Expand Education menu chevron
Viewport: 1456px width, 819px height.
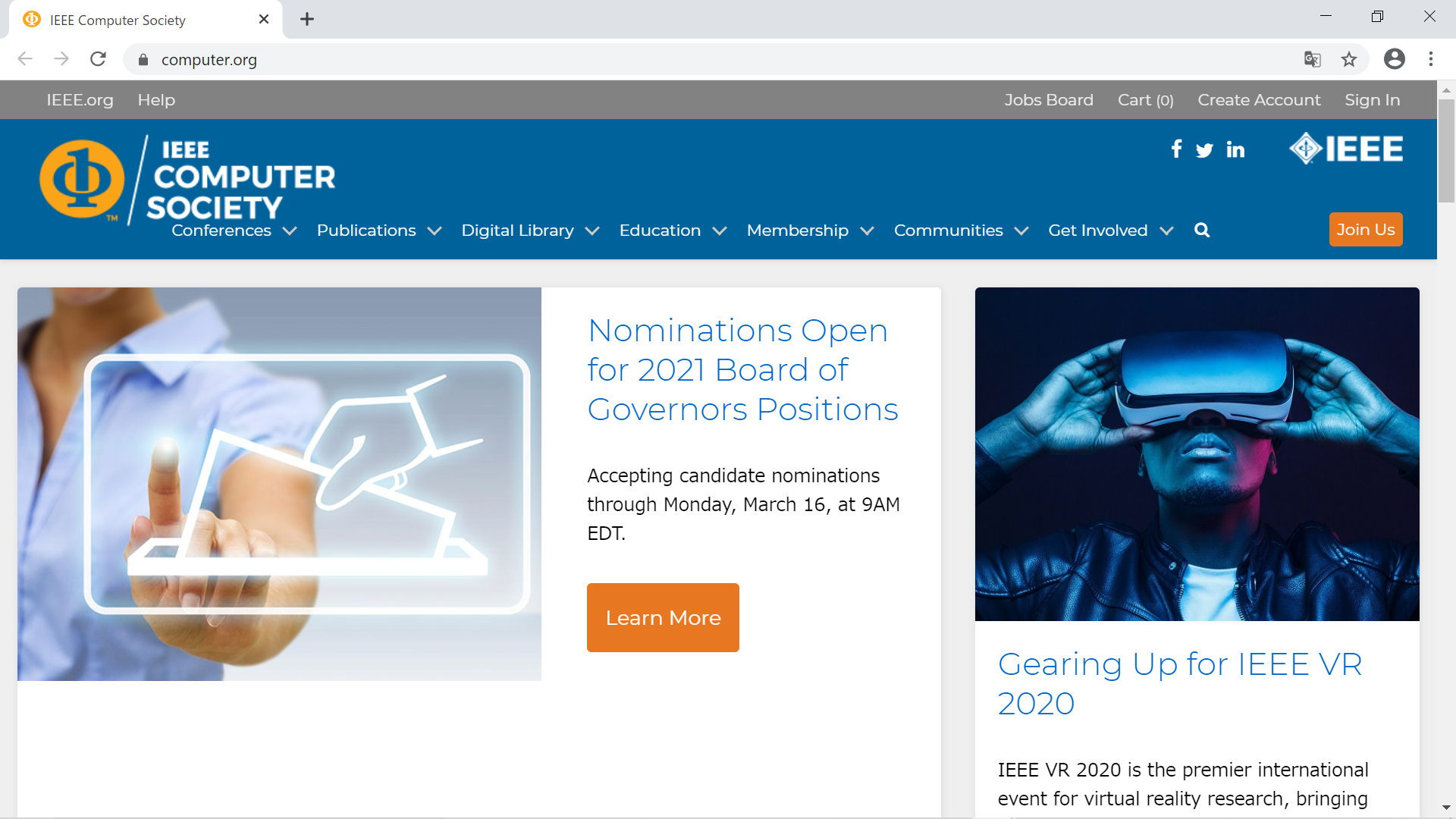point(720,231)
